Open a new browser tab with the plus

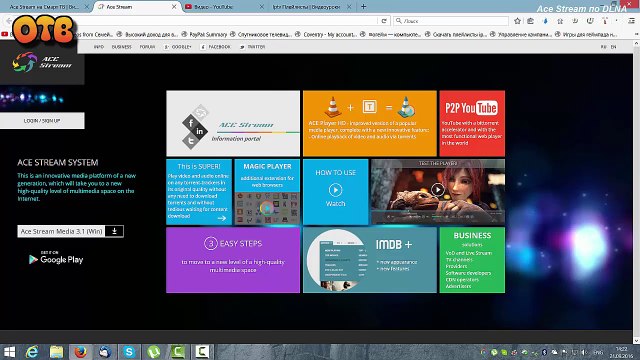363,7
